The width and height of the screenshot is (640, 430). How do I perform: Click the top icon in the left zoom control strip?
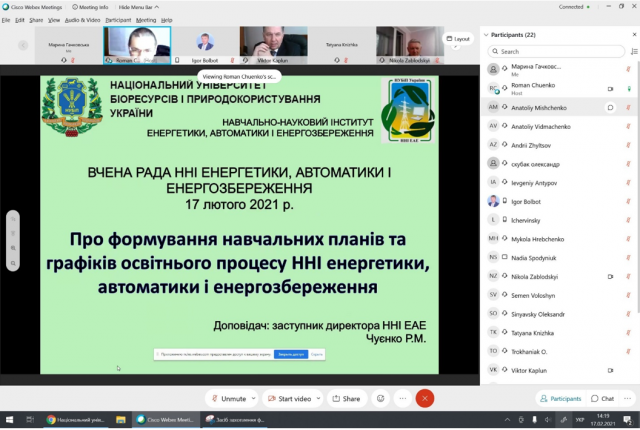13,219
